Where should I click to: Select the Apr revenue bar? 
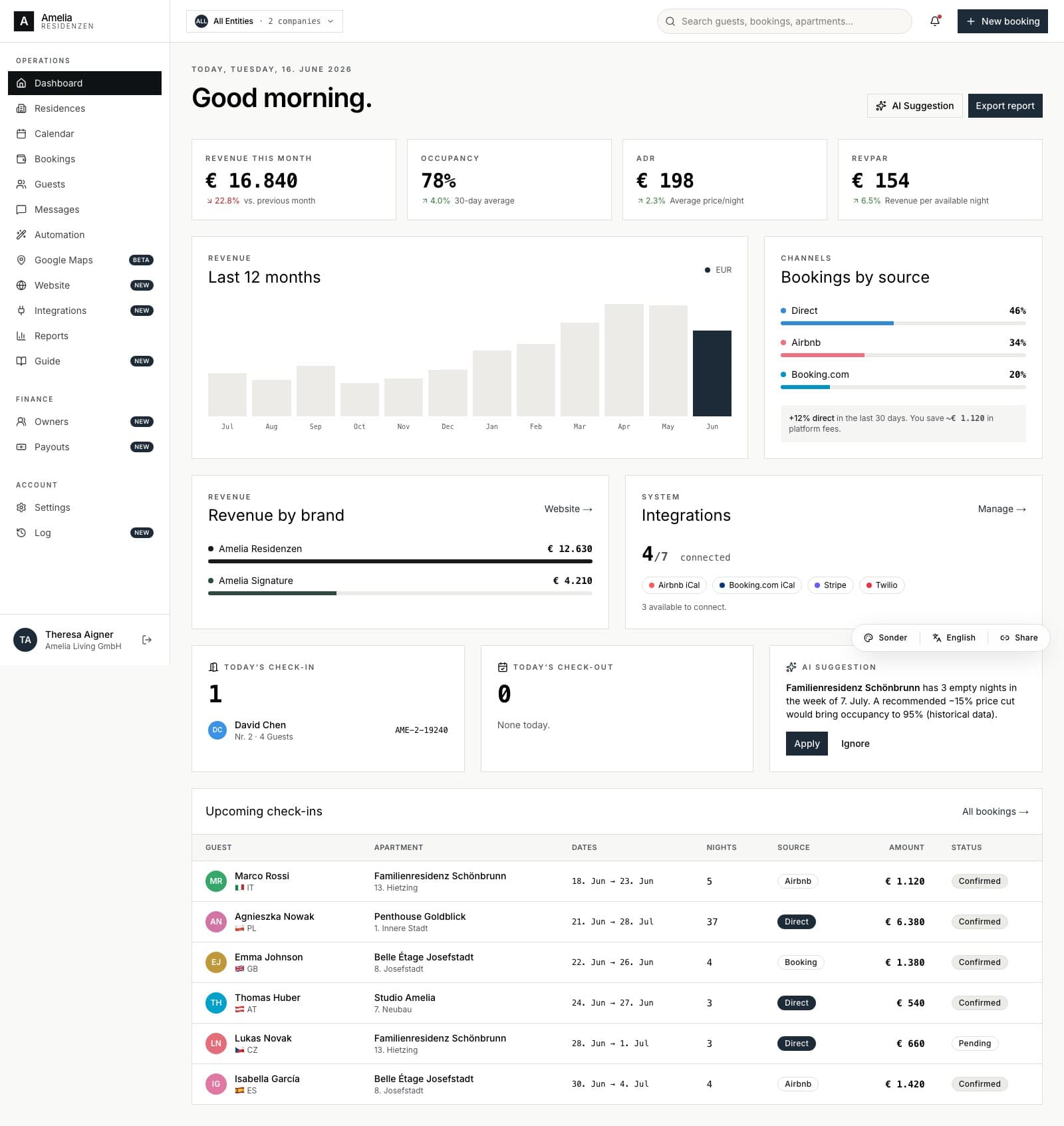(624, 360)
